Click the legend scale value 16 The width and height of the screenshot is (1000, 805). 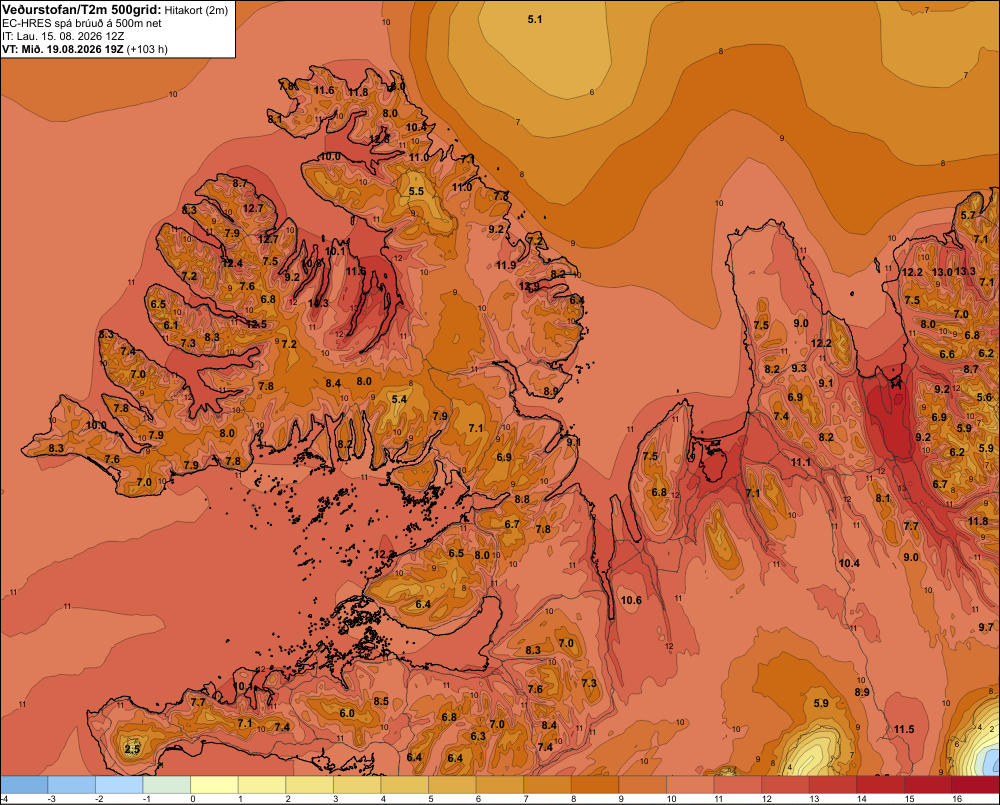957,799
